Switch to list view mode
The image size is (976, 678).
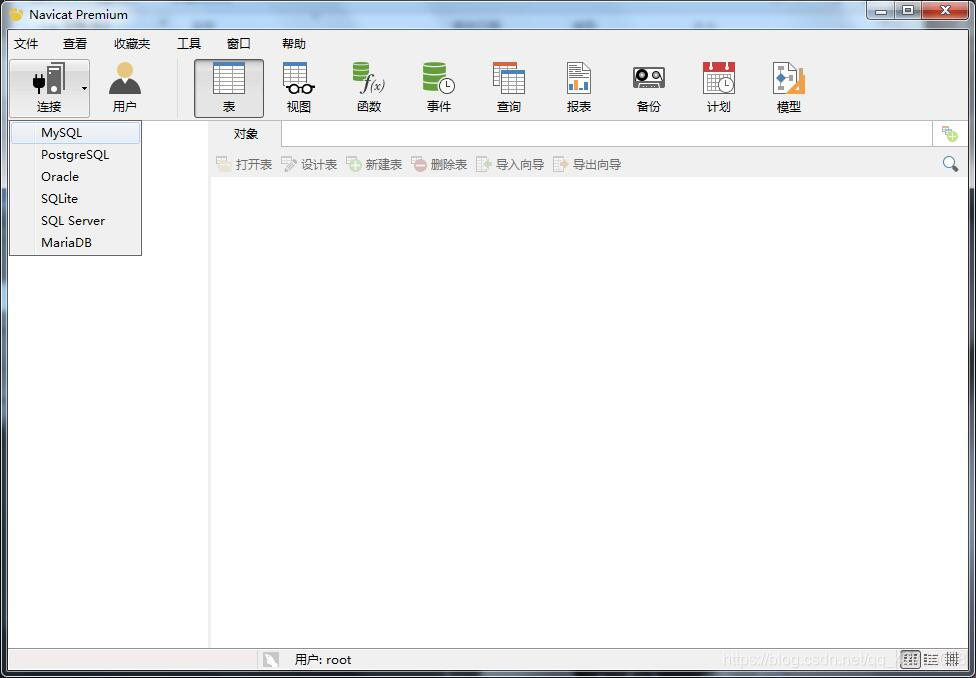[931, 659]
